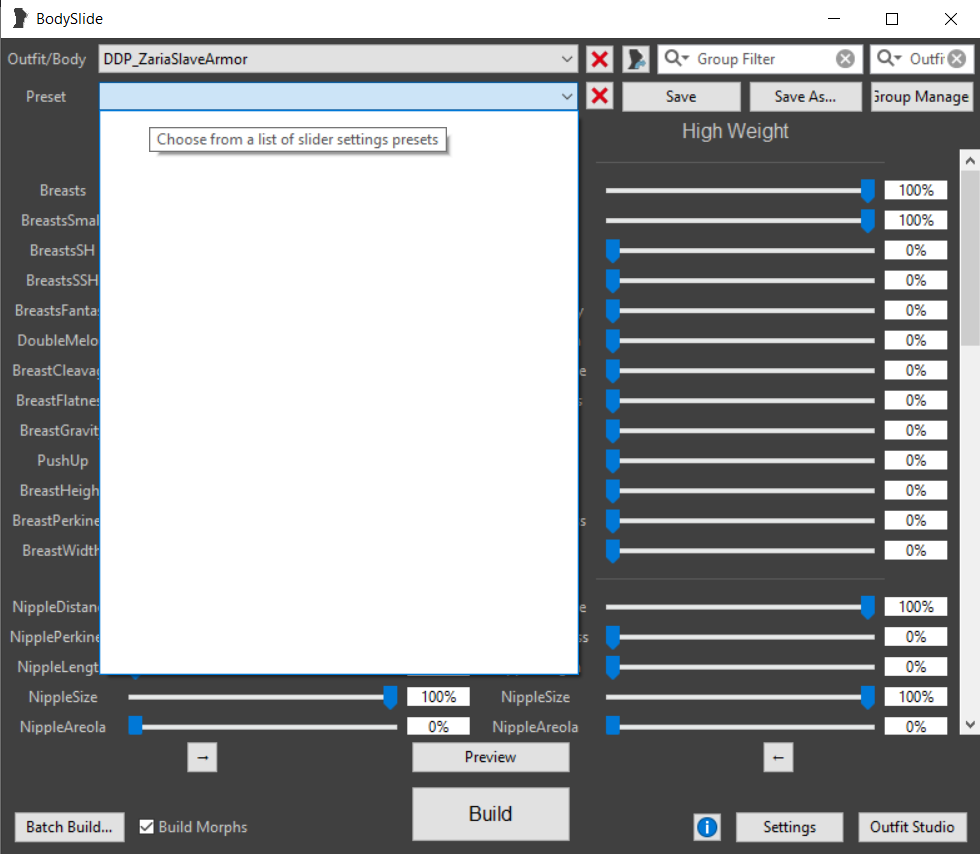Uncheck the Build Morphs checkbox

point(147,827)
